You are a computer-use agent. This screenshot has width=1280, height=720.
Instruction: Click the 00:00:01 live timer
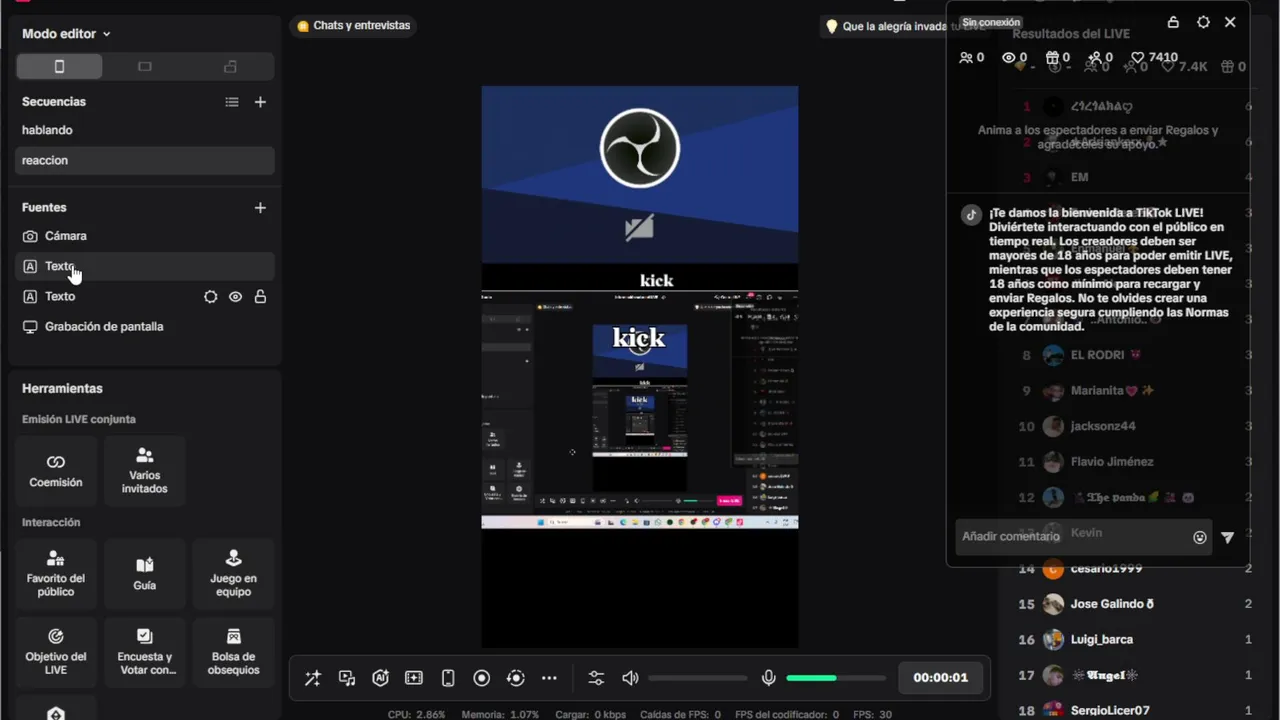click(x=940, y=678)
